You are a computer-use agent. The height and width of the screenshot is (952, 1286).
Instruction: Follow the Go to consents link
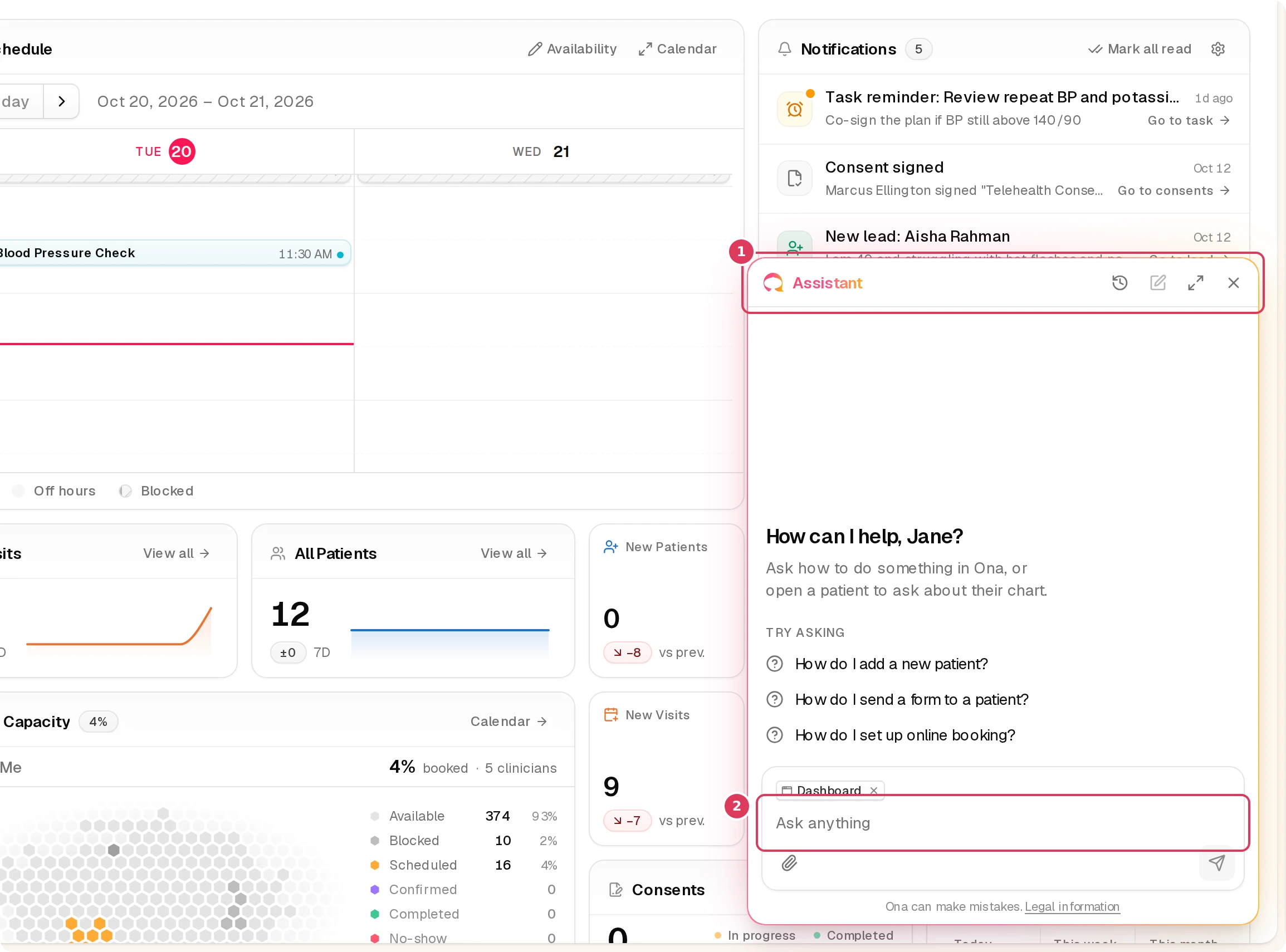1173,191
